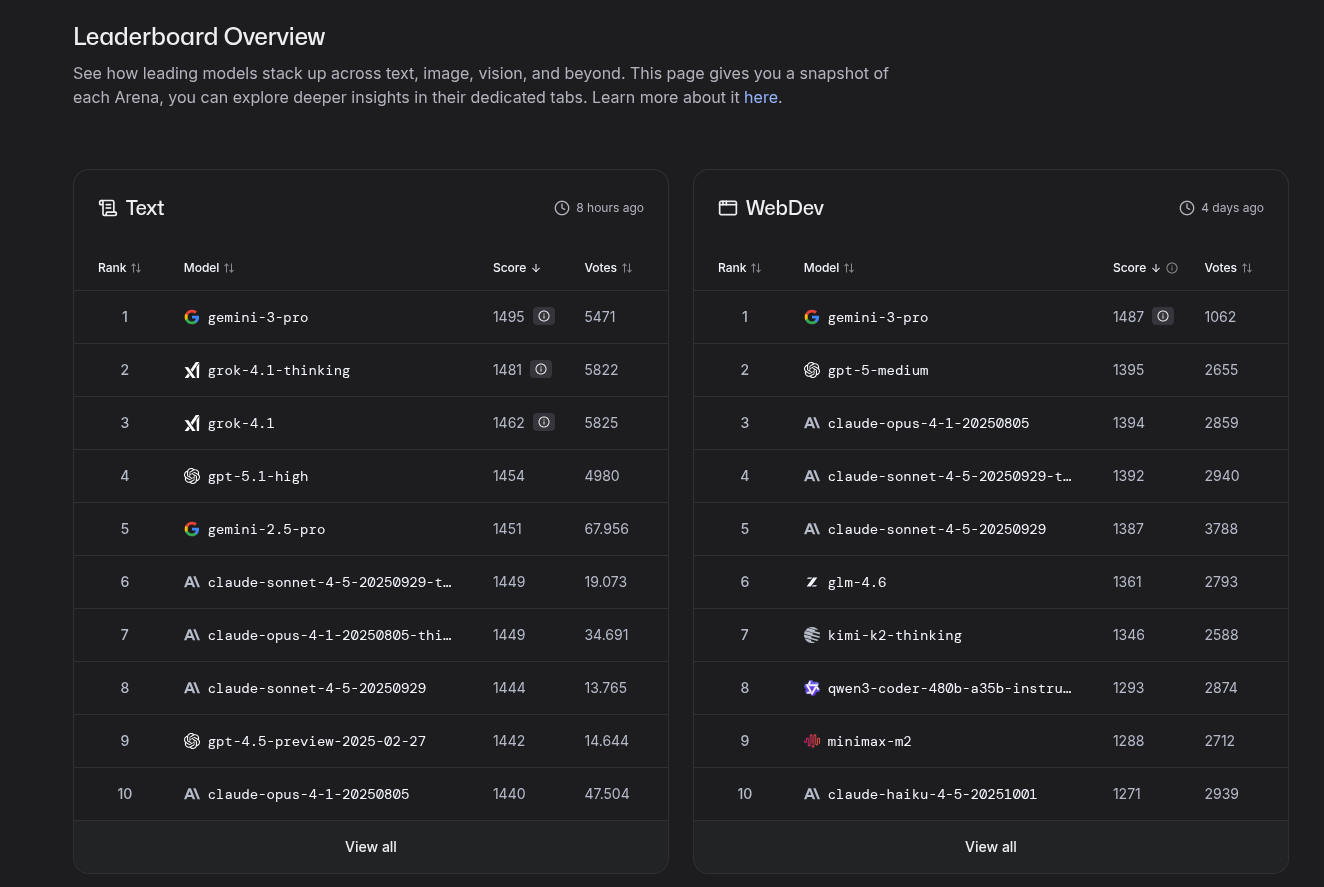This screenshot has width=1324, height=887.
Task: Click info icon beside Text score 1495
Action: 544,316
